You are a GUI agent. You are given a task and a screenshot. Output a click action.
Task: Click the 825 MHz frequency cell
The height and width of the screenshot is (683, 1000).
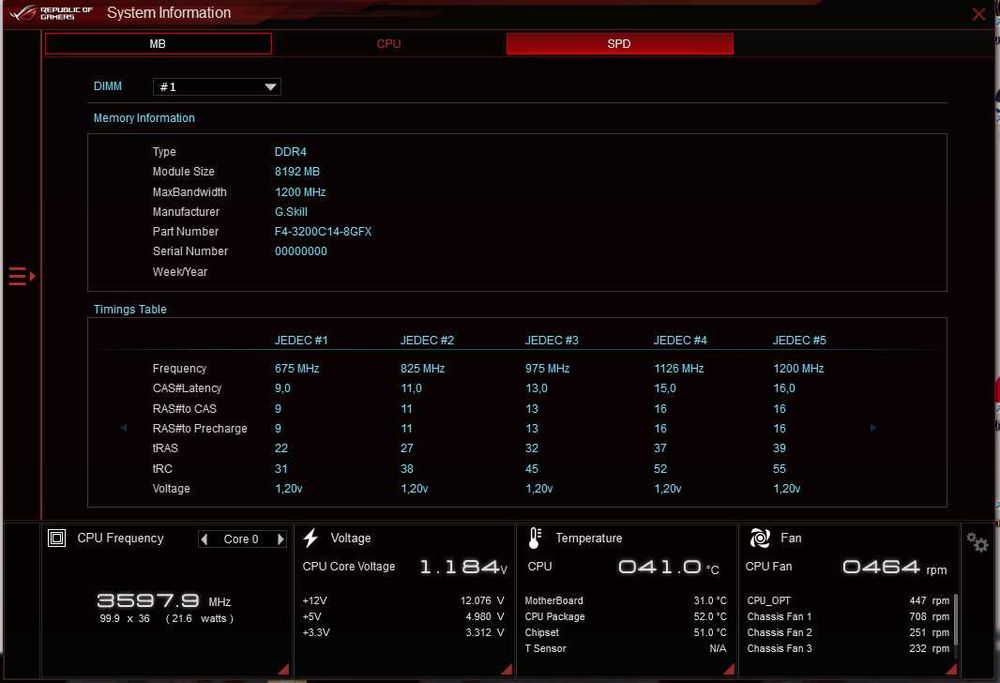(x=423, y=369)
